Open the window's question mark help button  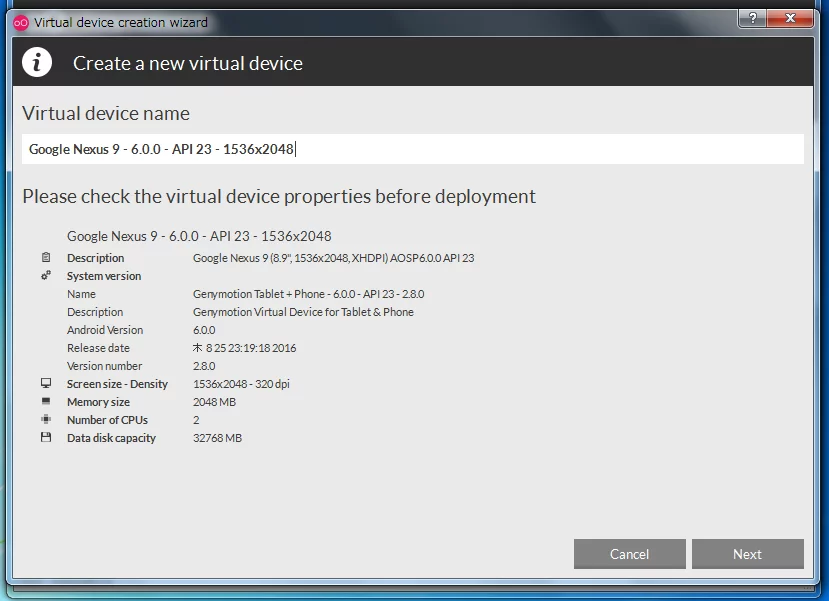tap(752, 19)
